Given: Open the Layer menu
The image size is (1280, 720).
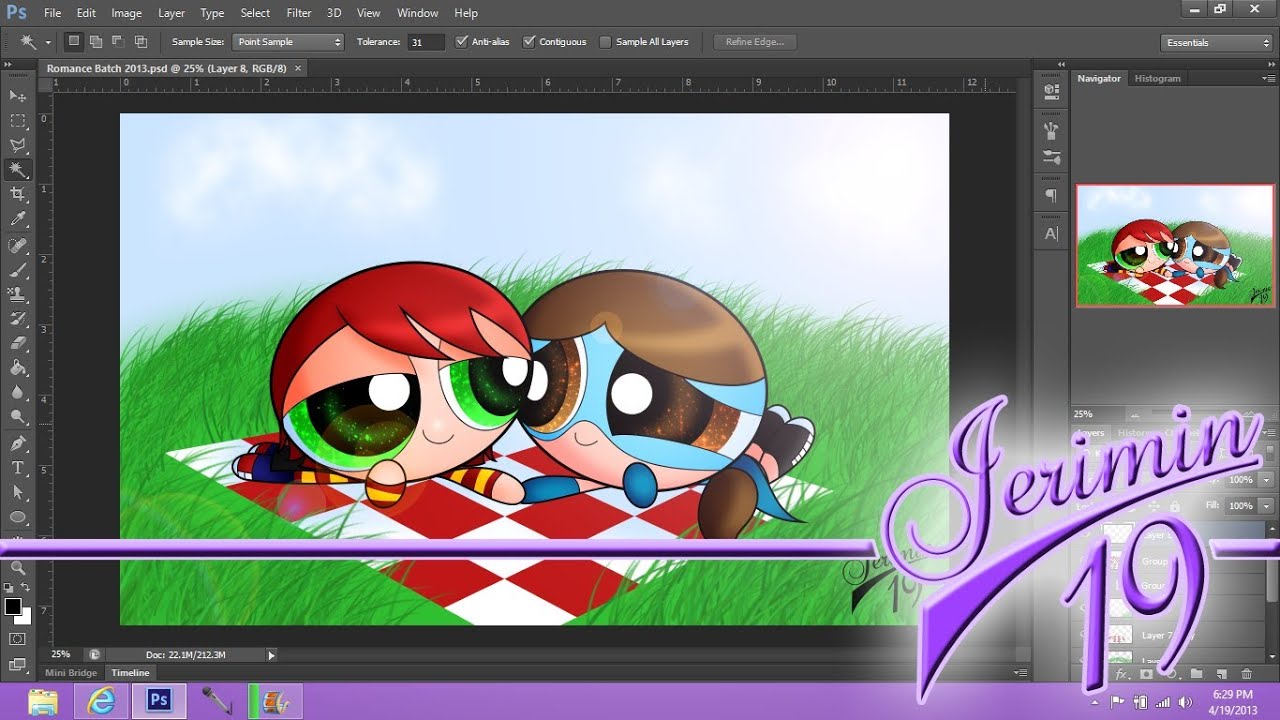Looking at the screenshot, I should point(171,13).
